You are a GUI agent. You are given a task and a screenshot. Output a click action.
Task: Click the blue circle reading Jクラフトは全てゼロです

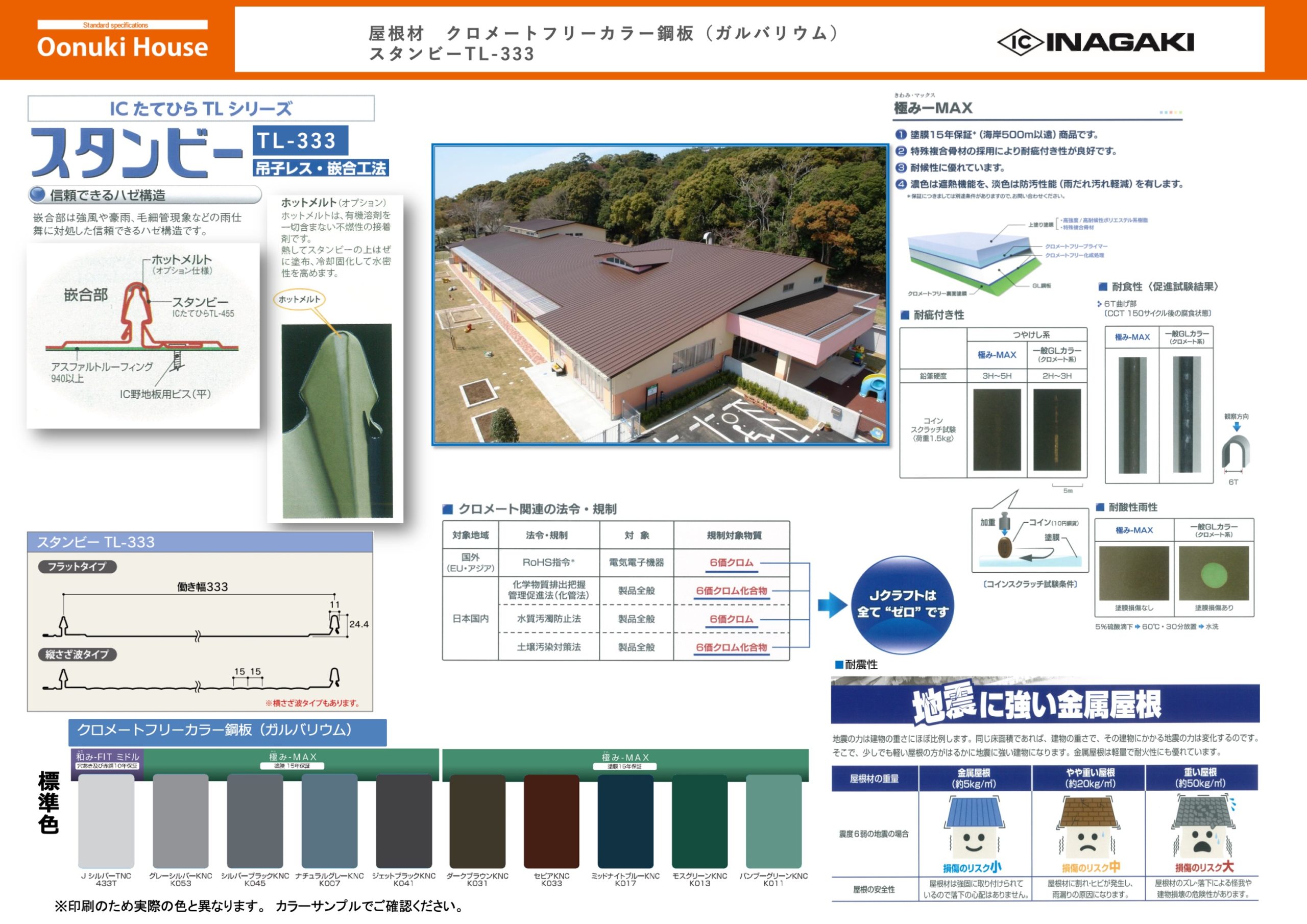tap(903, 604)
